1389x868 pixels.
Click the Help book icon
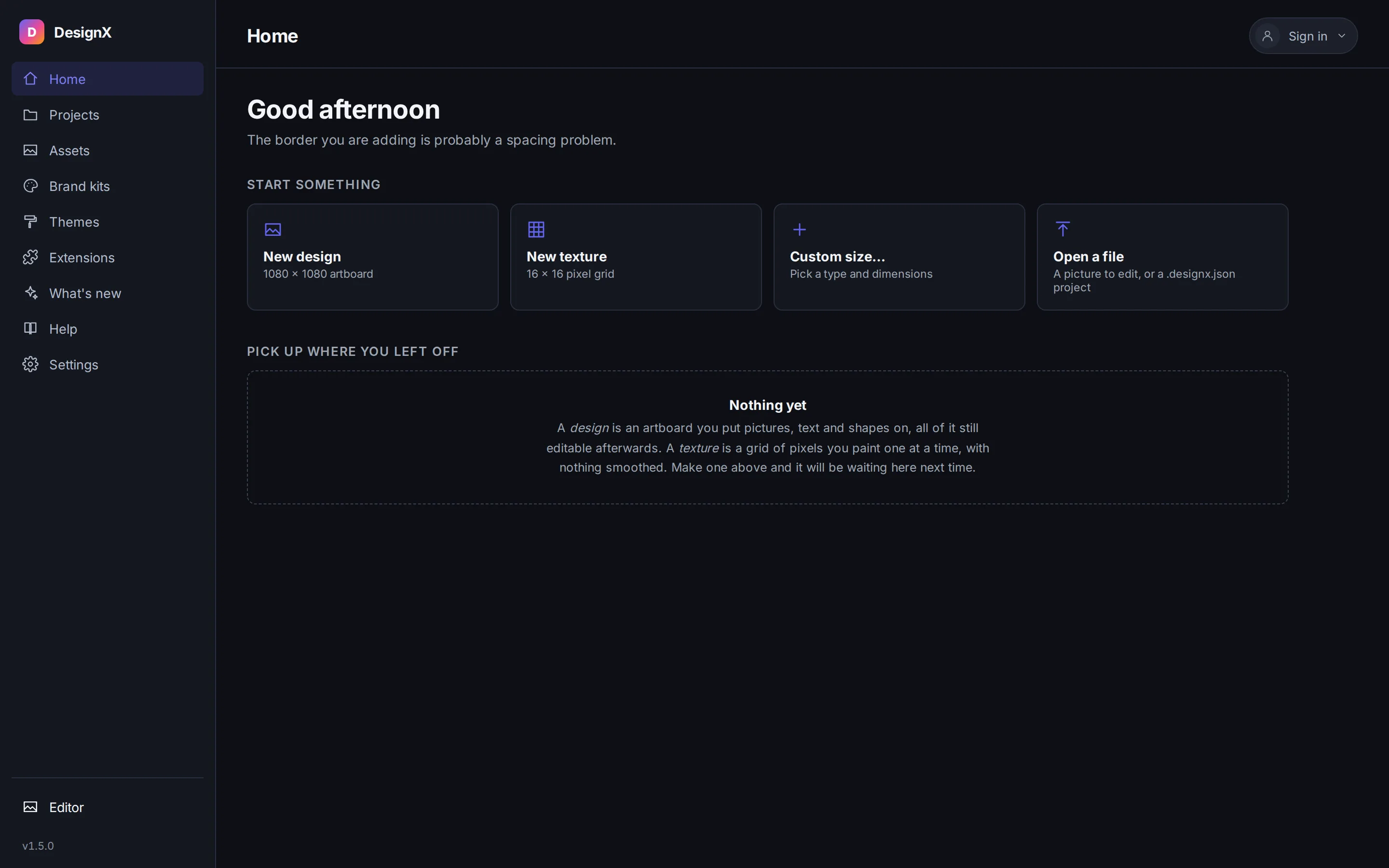pyautogui.click(x=30, y=328)
